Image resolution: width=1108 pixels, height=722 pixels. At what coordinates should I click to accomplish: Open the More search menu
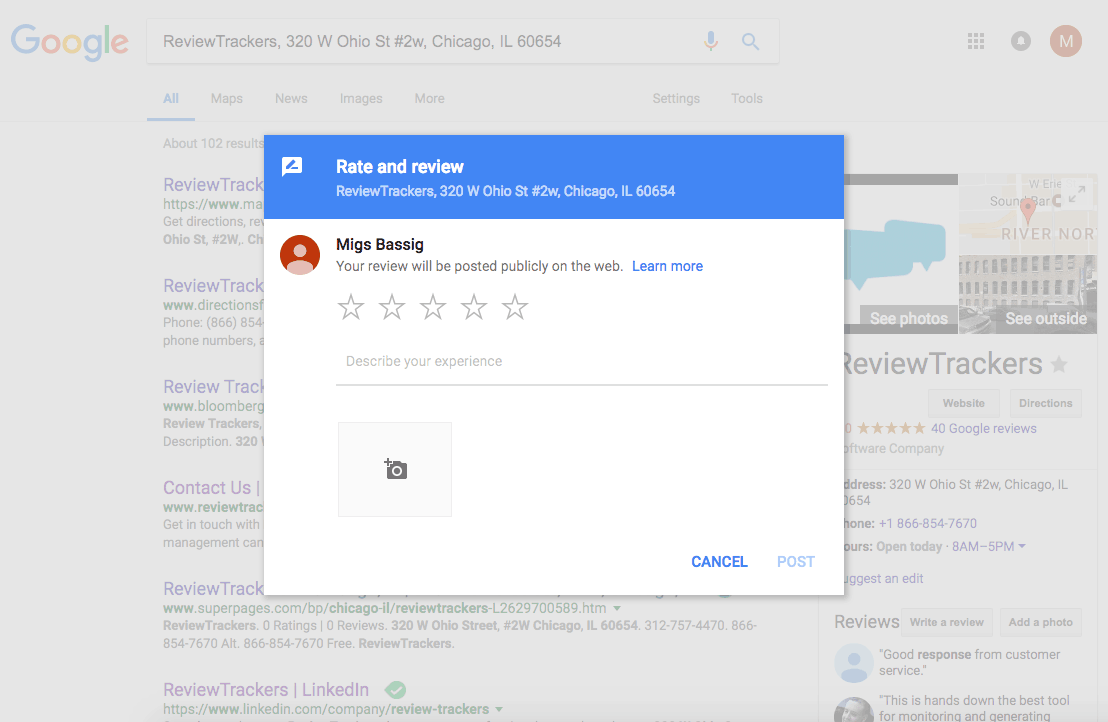tap(430, 99)
